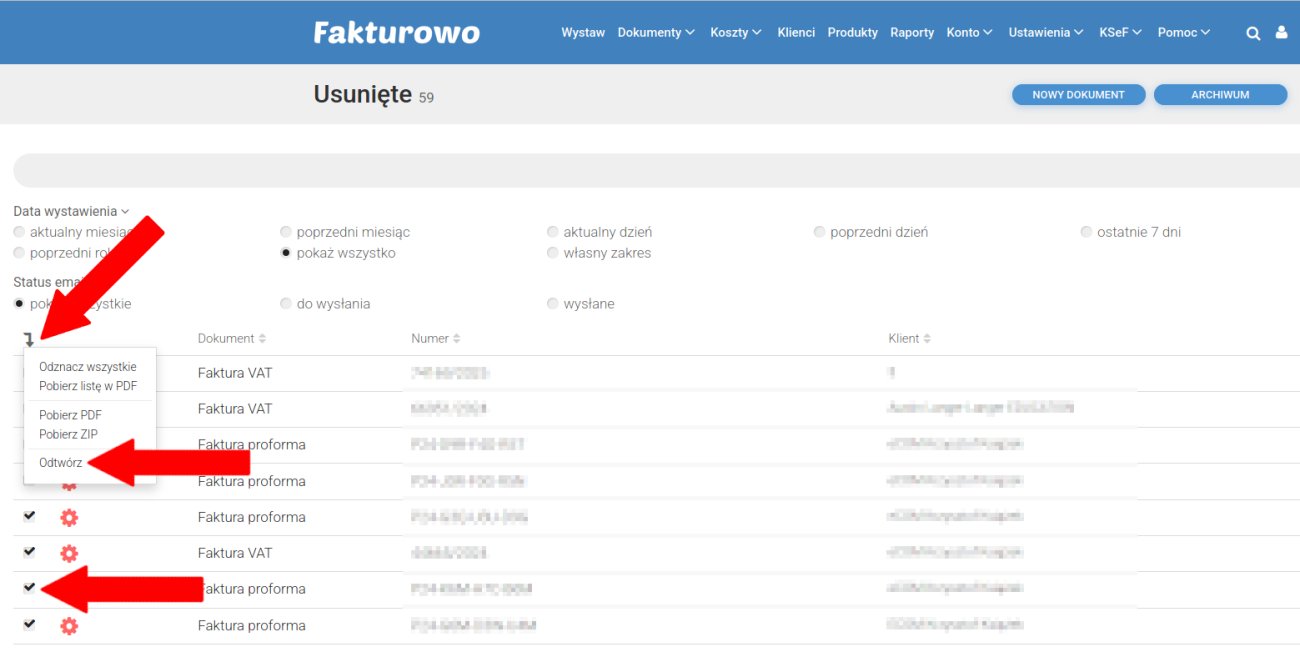The image size is (1300, 652).
Task: Open the user account icon
Action: (x=1281, y=32)
